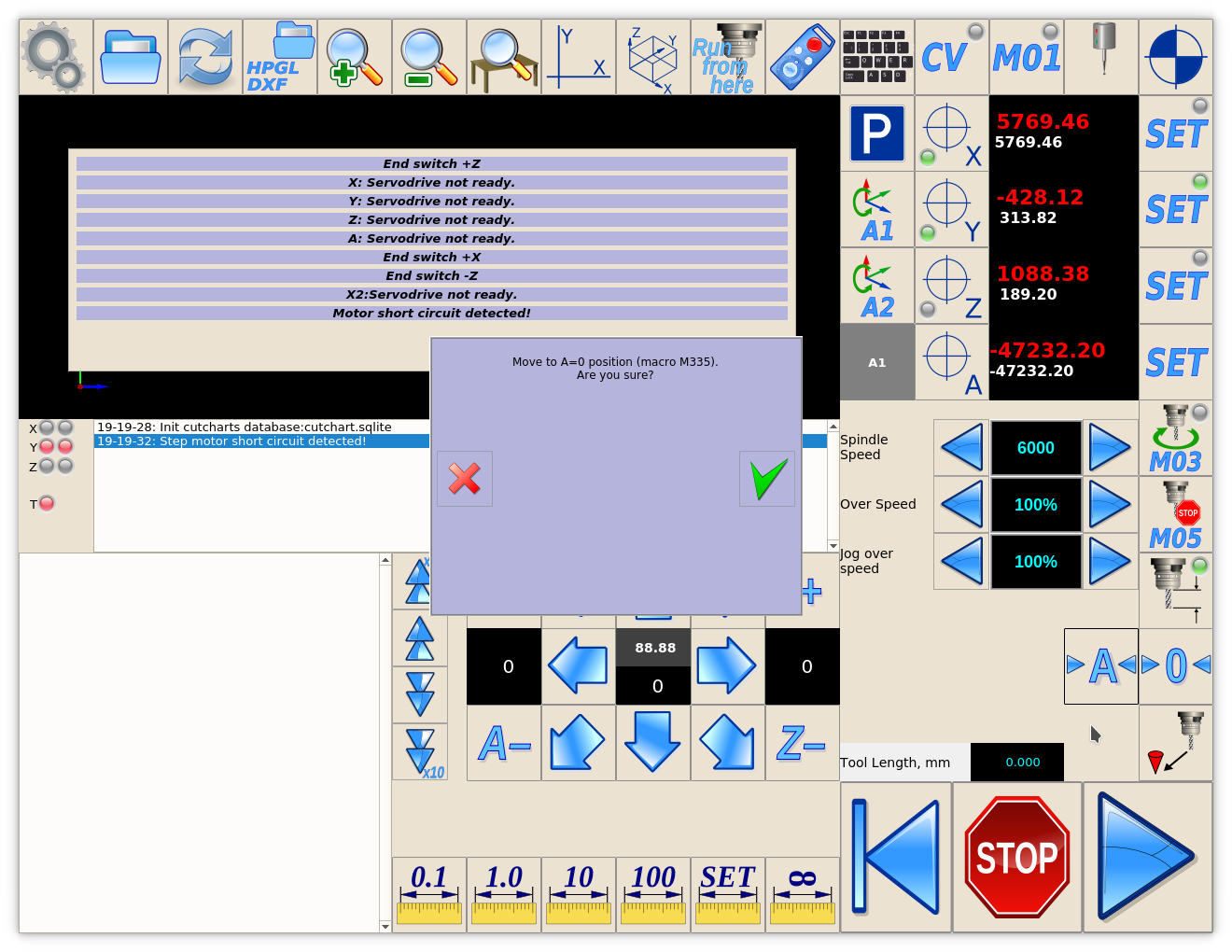Increase Over Speed right arrow
Viewport: 1232px width, 952px height.
pos(1110,505)
